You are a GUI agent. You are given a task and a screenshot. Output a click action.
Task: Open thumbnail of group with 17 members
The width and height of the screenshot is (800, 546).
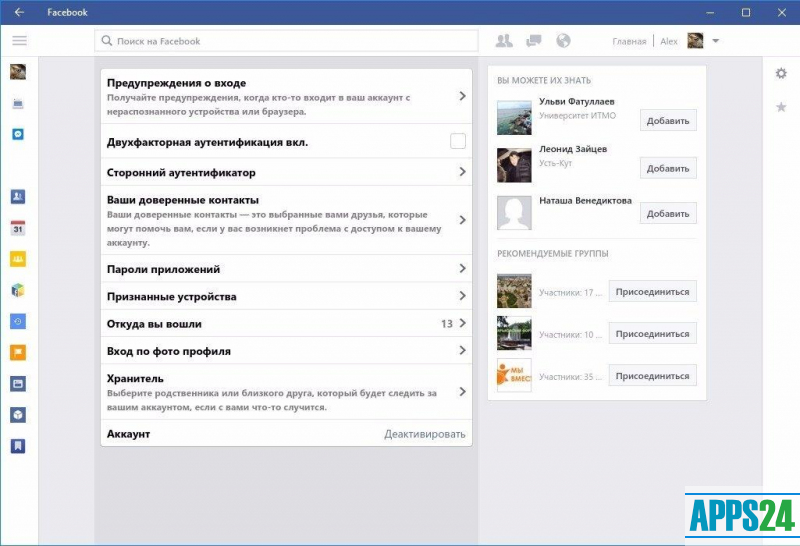(514, 291)
